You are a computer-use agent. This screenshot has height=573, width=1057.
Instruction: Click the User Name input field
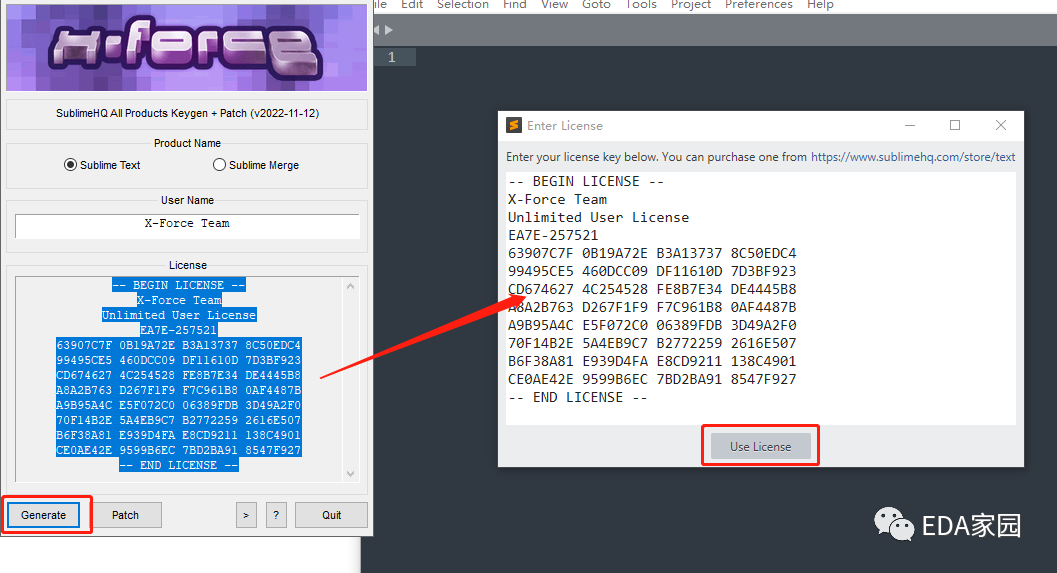coord(187,227)
